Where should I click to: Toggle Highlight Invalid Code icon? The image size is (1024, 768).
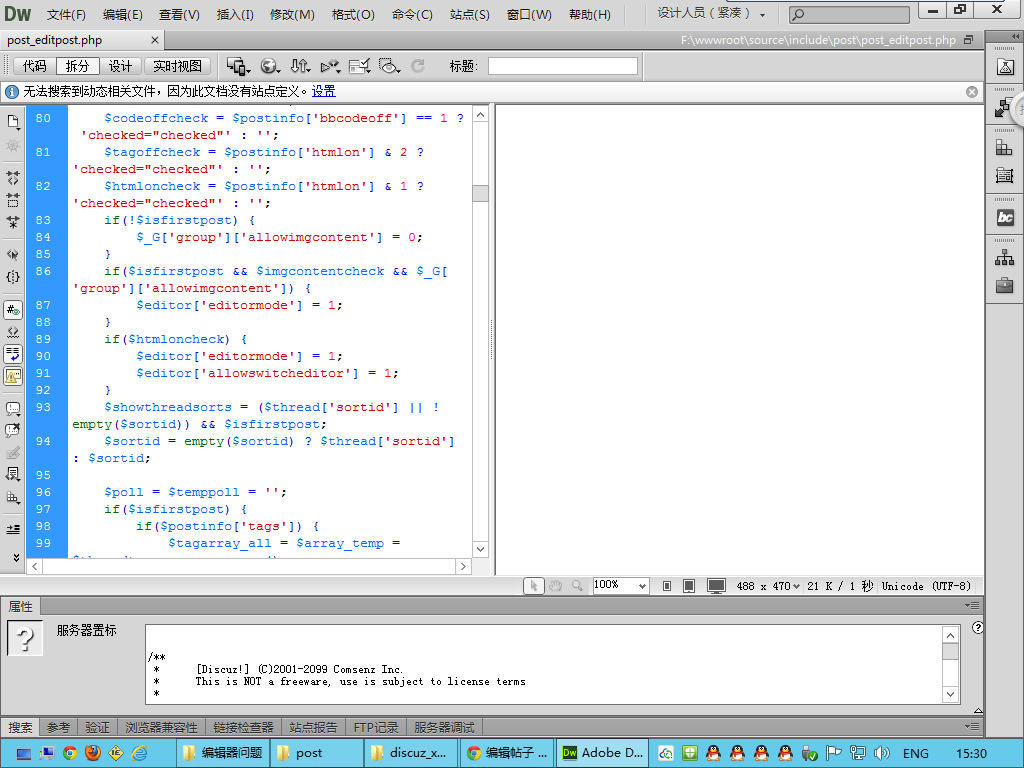tap(13, 332)
